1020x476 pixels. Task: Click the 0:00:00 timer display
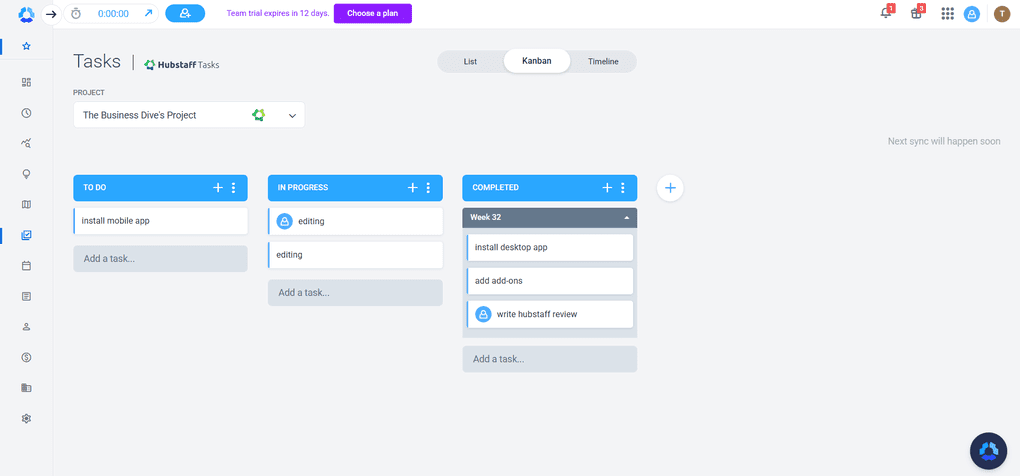coord(113,14)
